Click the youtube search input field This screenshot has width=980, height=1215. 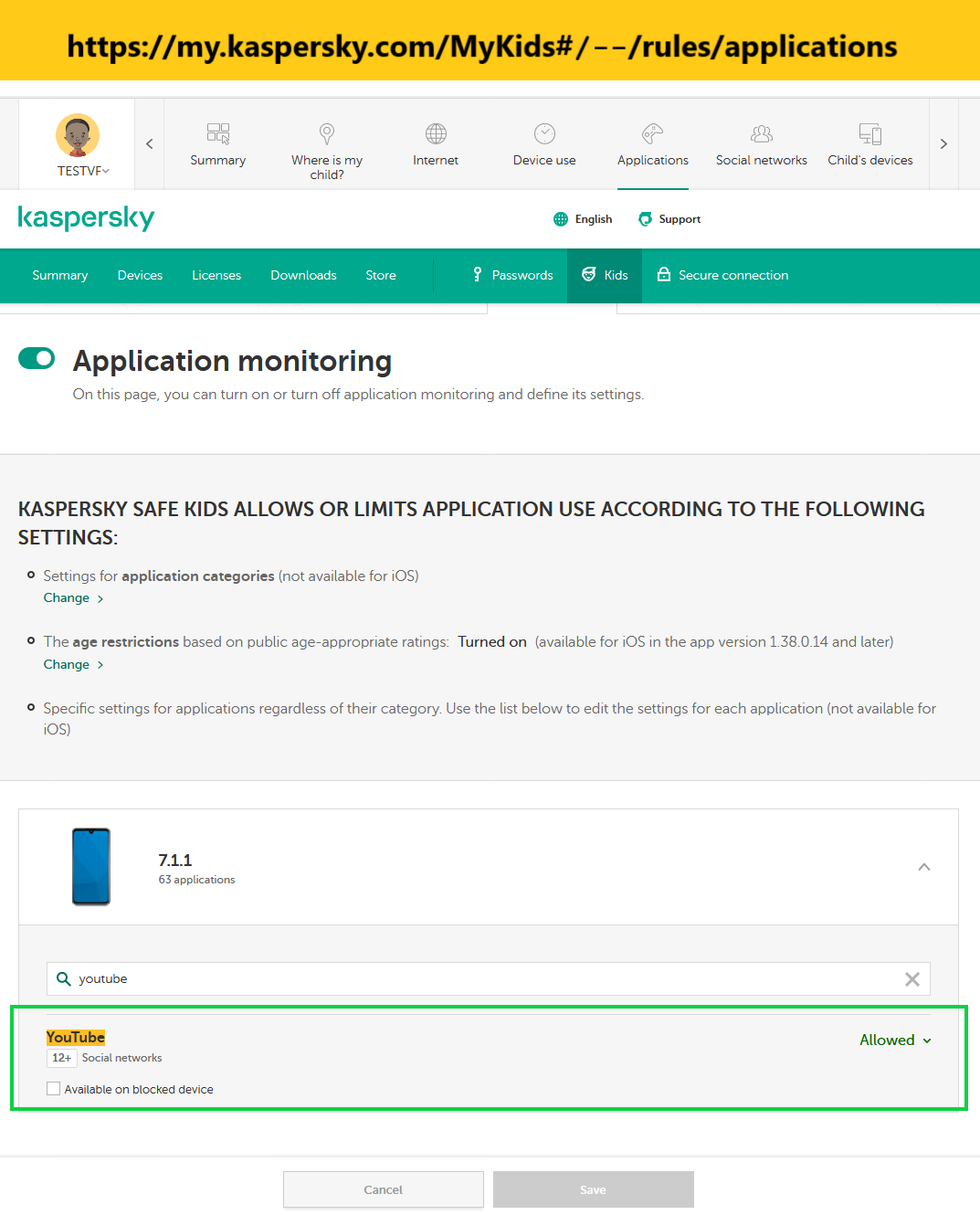coord(484,979)
